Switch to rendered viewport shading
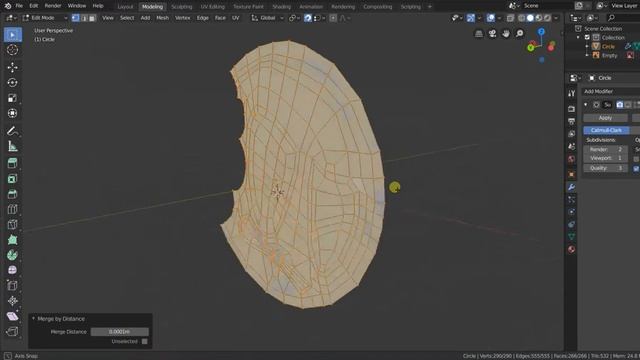This screenshot has height=360, width=640. (x=547, y=18)
